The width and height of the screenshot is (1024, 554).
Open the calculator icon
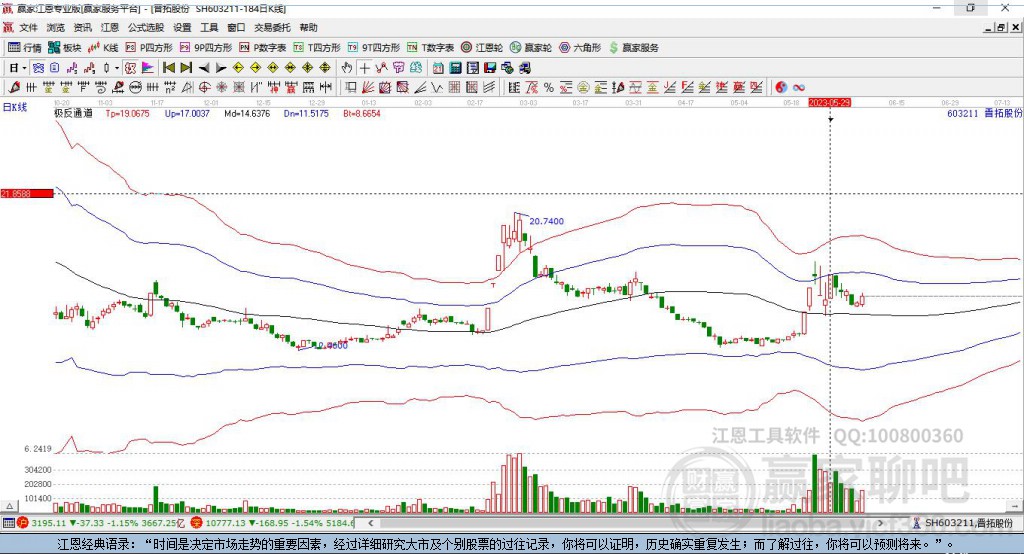455,68
